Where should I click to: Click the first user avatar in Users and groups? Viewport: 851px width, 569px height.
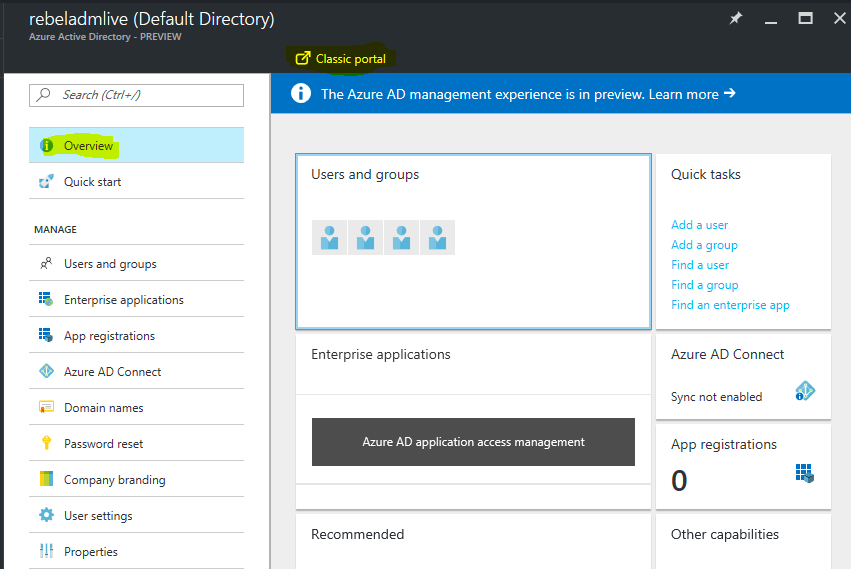(x=329, y=238)
